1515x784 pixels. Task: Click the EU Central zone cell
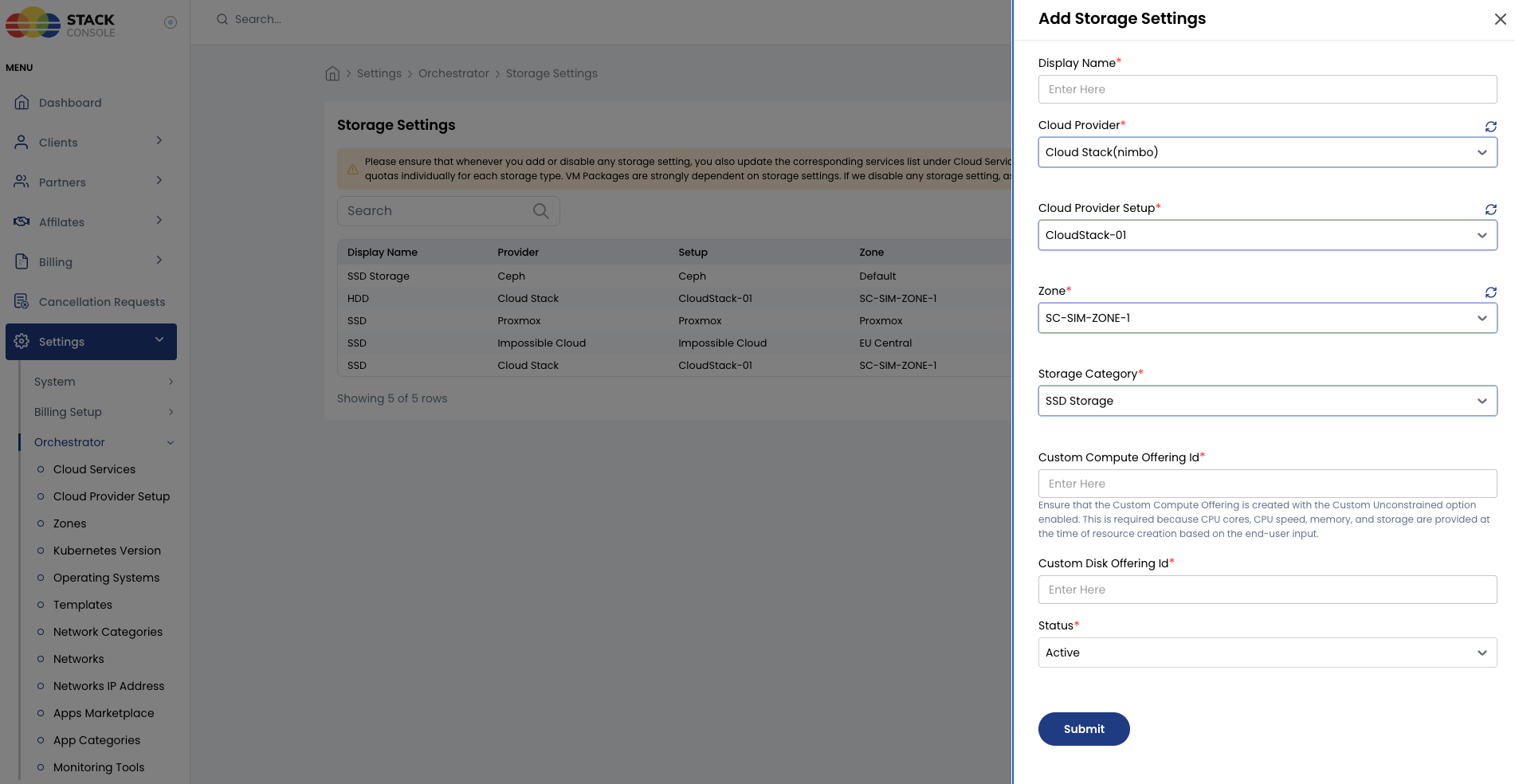tap(885, 343)
